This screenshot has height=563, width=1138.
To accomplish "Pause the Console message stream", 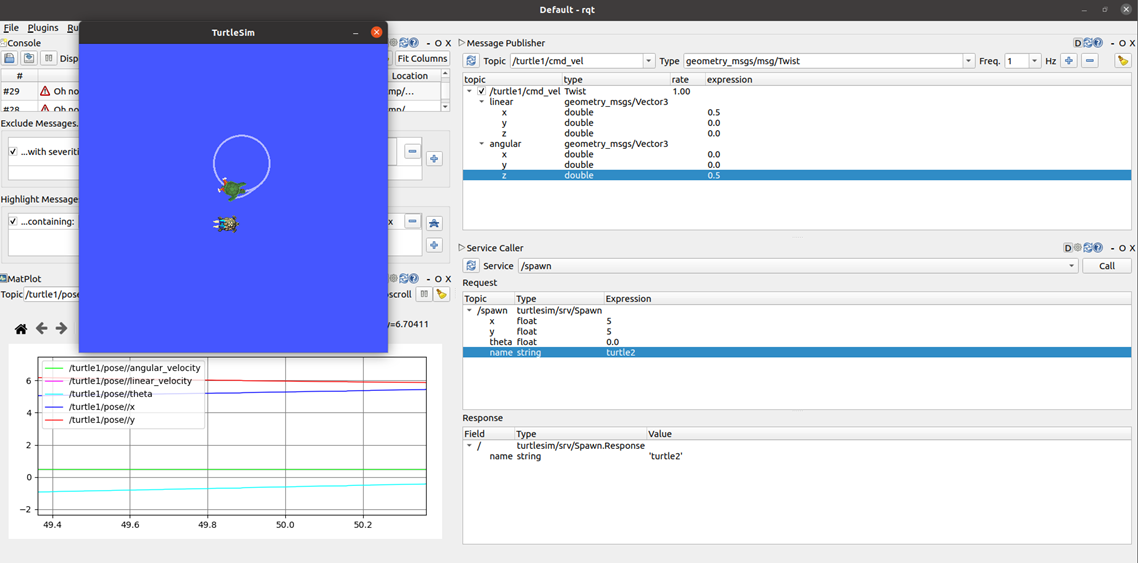I will point(49,59).
